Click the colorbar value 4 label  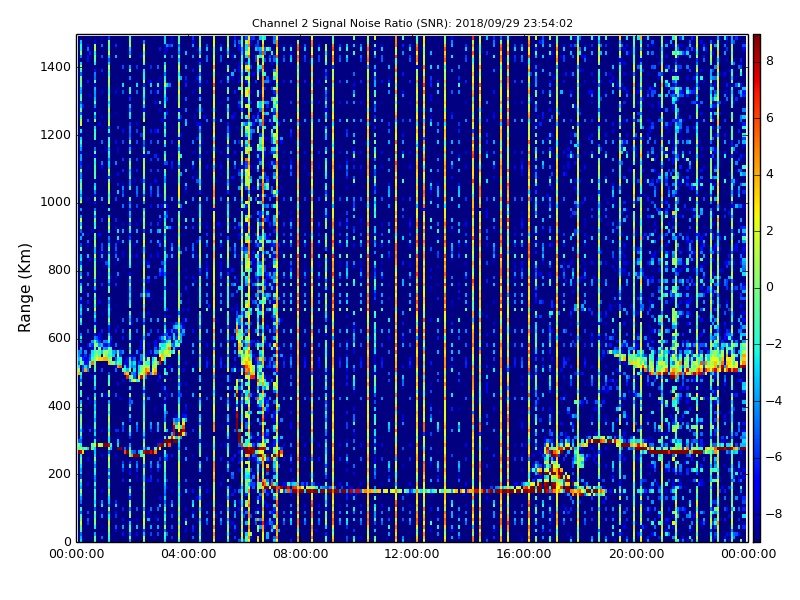pos(770,174)
